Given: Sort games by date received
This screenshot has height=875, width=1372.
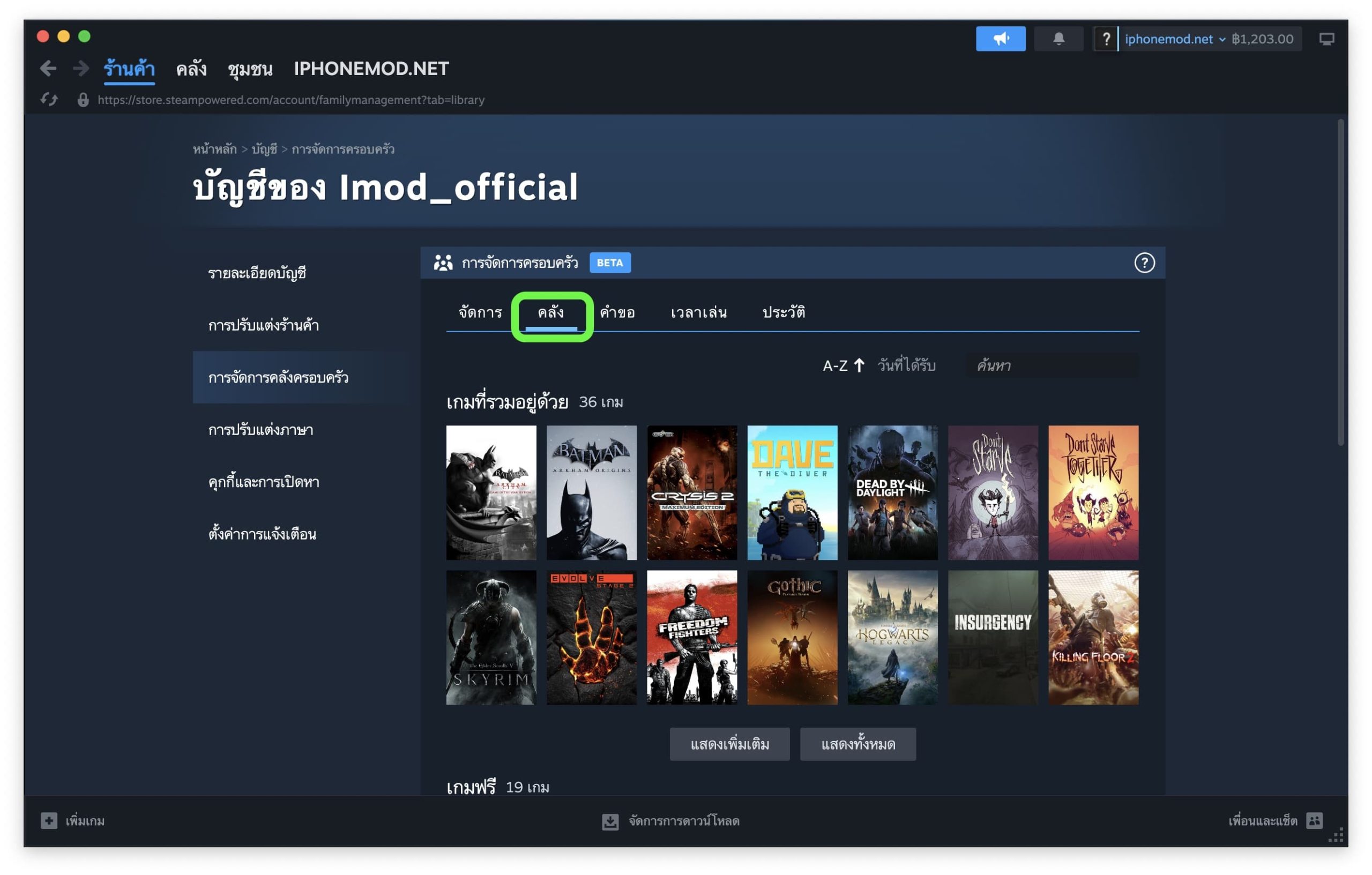Looking at the screenshot, I should click(906, 365).
